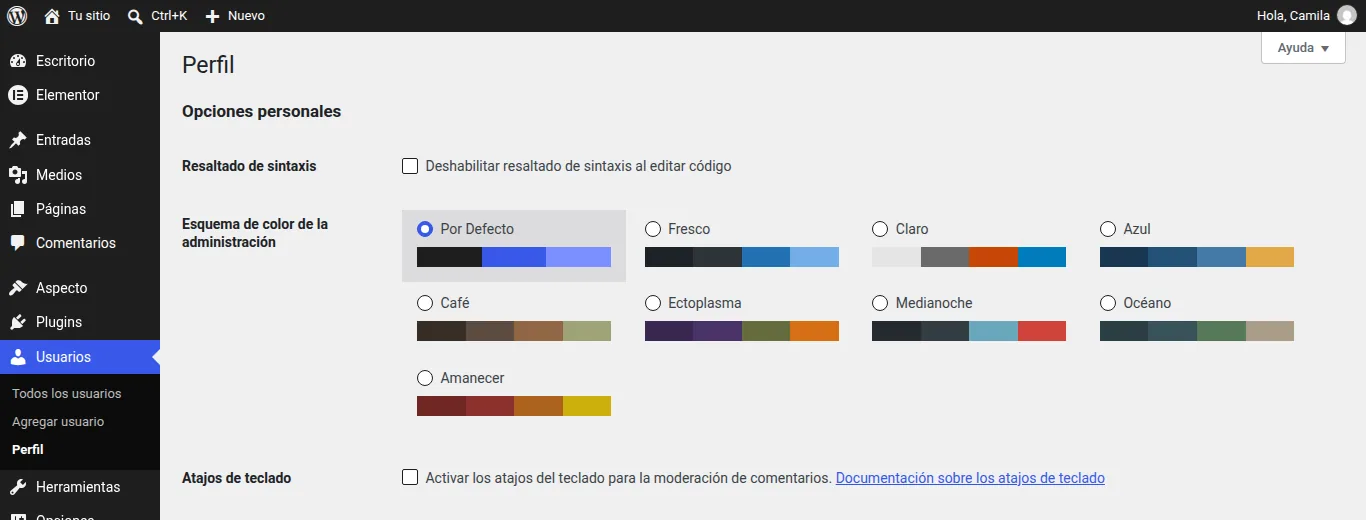Image resolution: width=1366 pixels, height=520 pixels.
Task: Click the Deshabilitar resaltado de sintaxis label
Action: click(x=578, y=166)
